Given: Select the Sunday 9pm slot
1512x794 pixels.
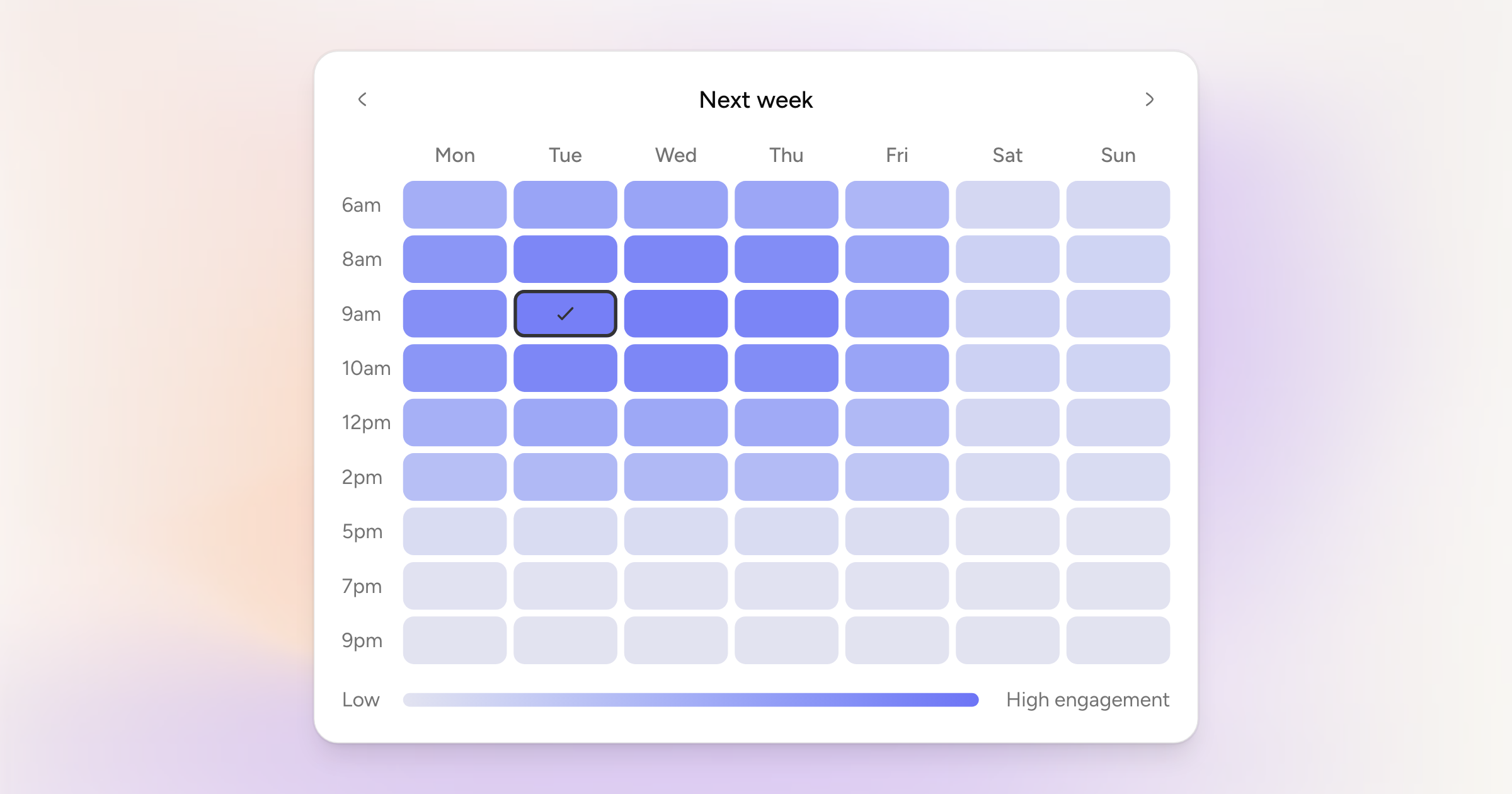Looking at the screenshot, I should 1118,640.
